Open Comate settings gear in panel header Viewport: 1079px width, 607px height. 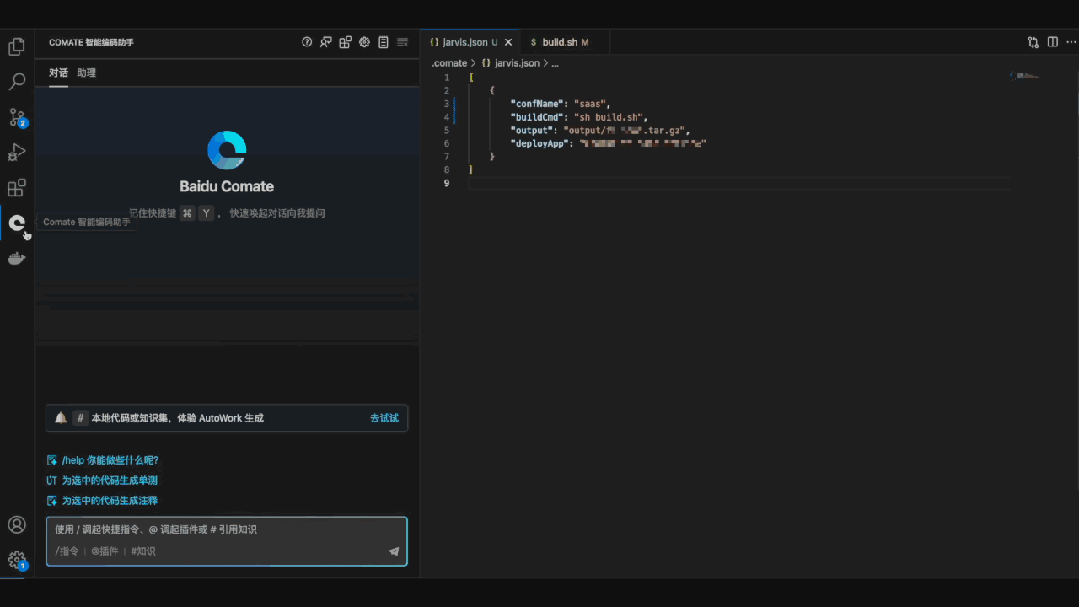[x=365, y=42]
